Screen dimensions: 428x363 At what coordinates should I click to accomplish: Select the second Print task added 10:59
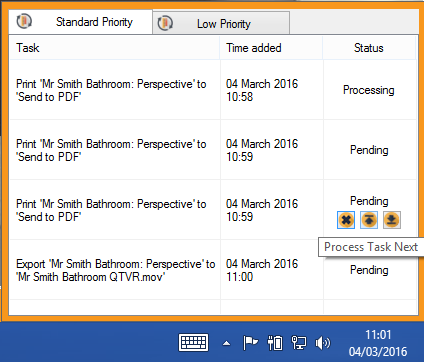[213, 210]
